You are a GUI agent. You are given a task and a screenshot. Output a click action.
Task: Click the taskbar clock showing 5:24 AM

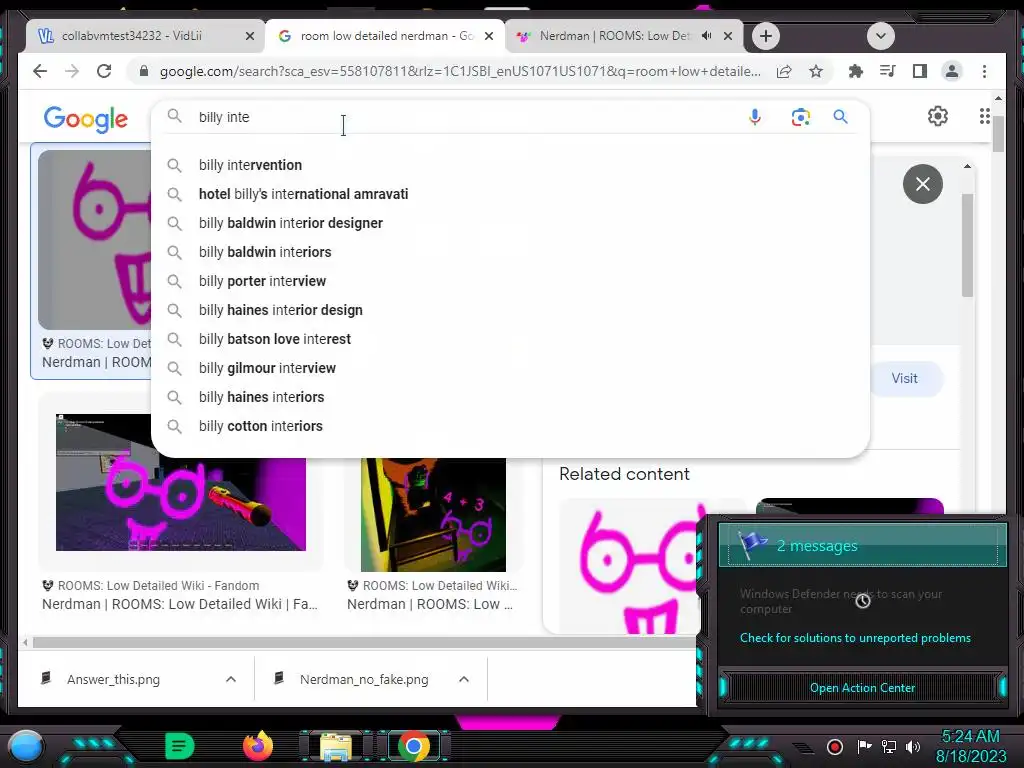[x=970, y=746]
